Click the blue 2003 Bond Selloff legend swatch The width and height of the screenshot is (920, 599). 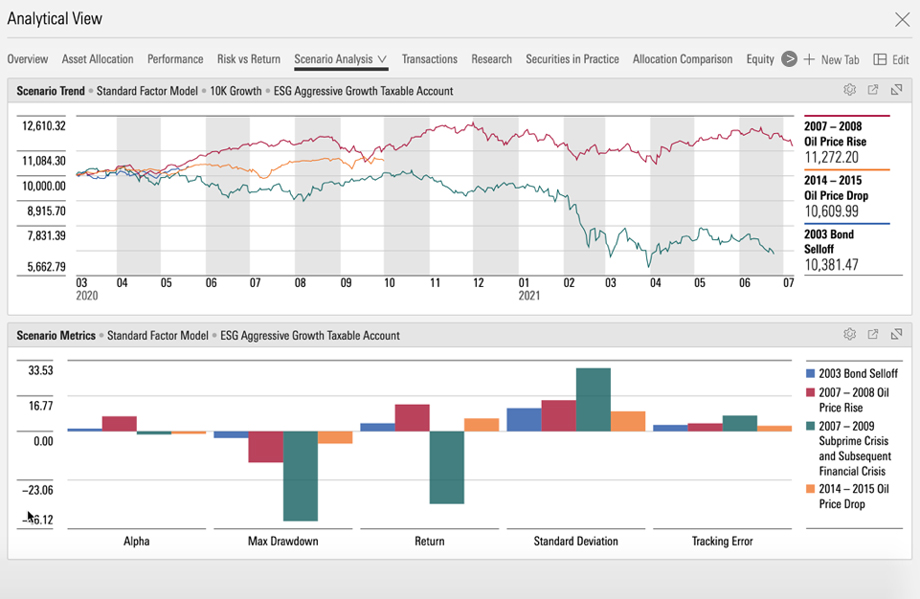coord(811,373)
